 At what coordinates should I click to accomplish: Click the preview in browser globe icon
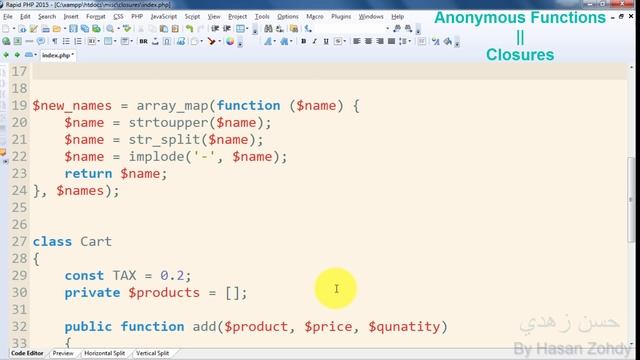6,41
